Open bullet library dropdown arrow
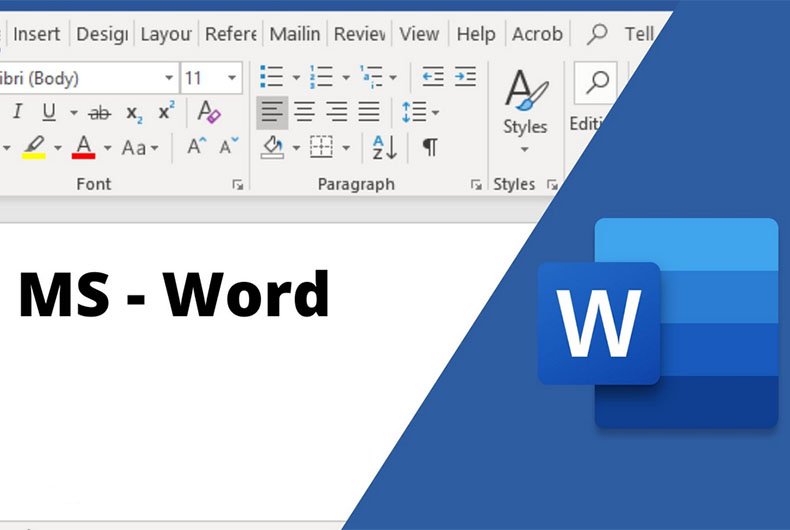 [296, 78]
